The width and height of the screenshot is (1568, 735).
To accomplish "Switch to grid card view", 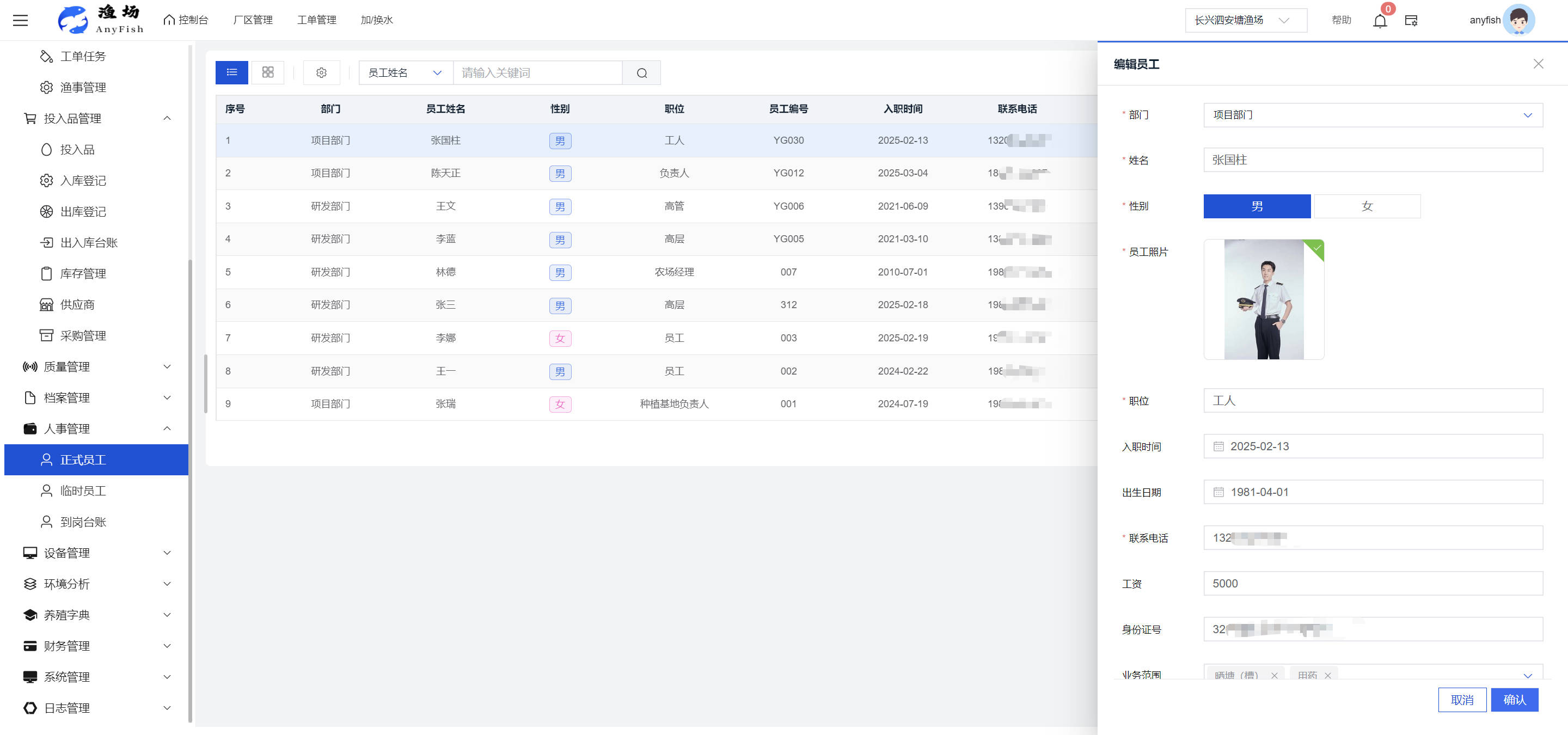I will (268, 72).
